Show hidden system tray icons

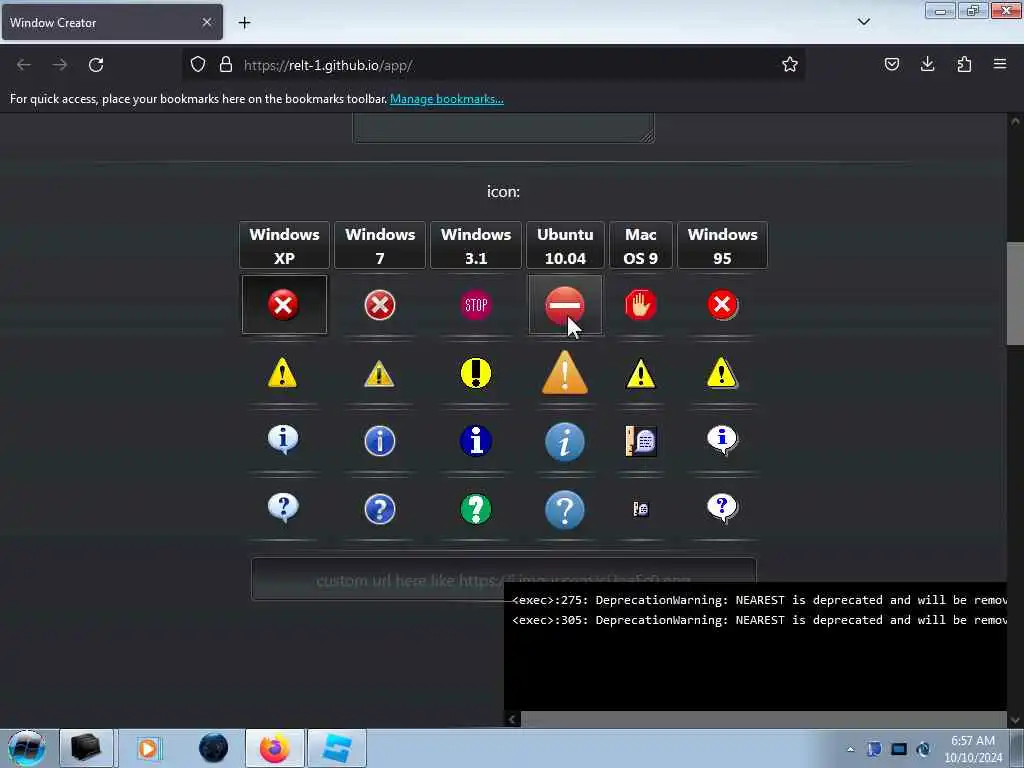coord(850,750)
